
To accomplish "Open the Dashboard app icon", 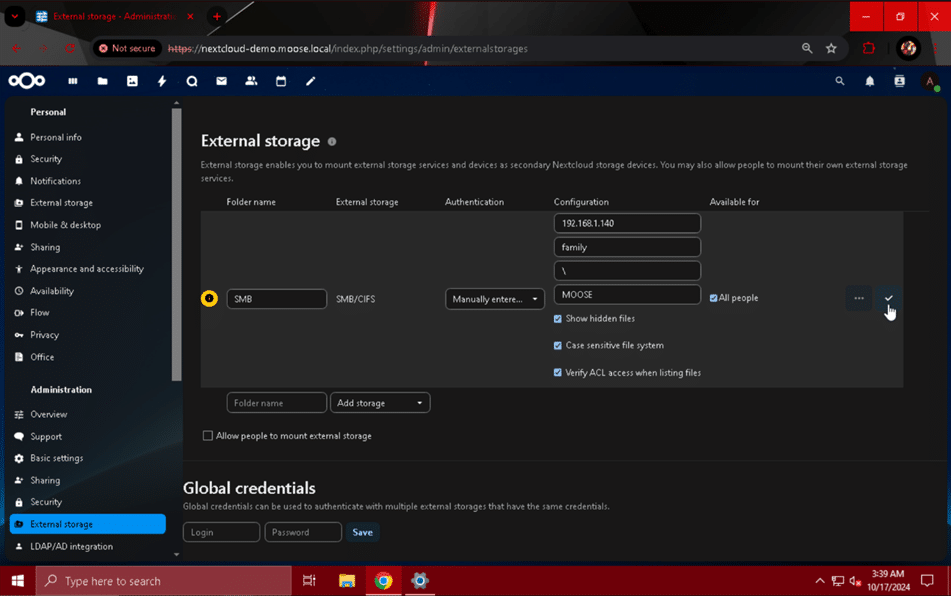I will [x=73, y=81].
